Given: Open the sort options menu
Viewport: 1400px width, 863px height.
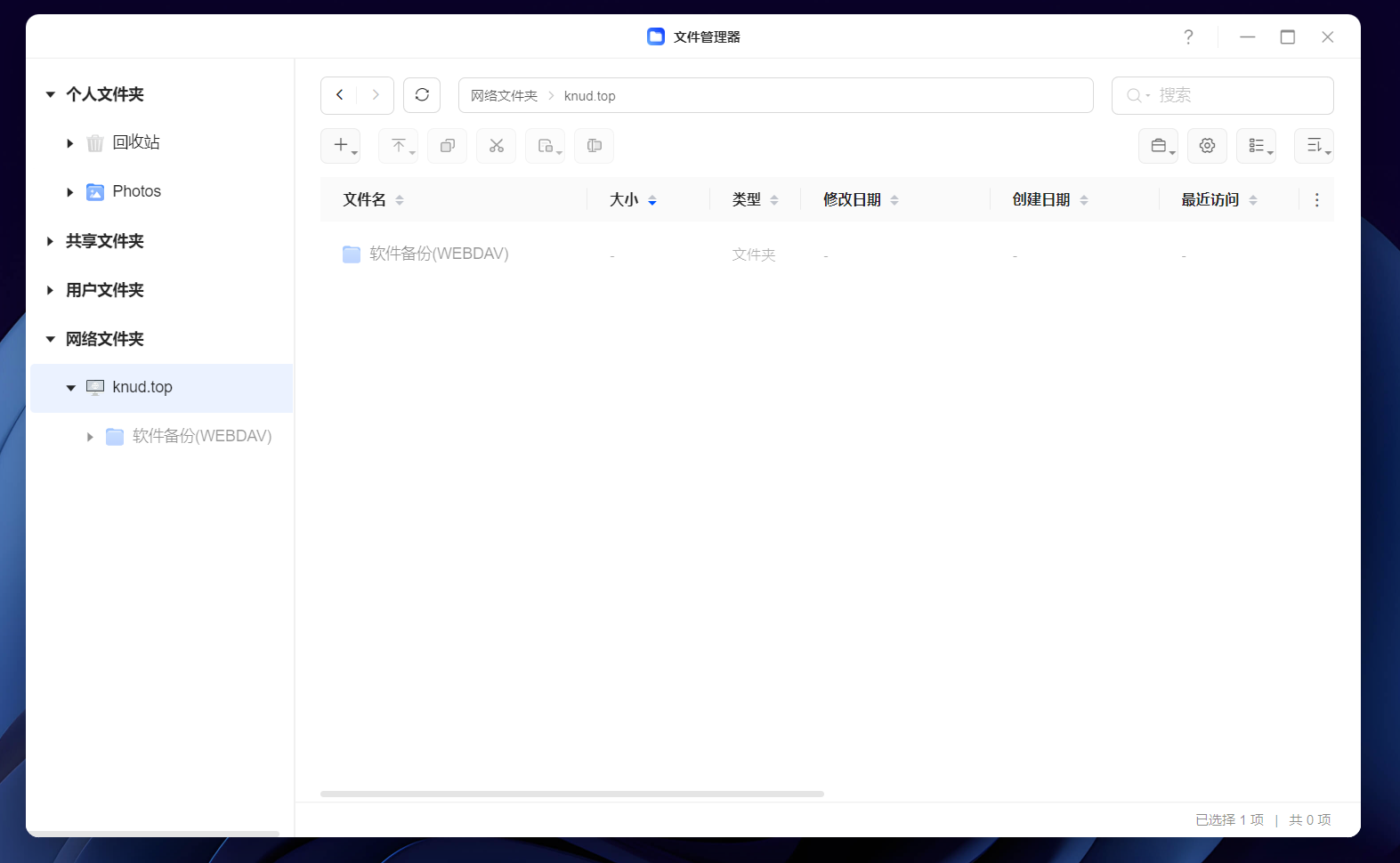Looking at the screenshot, I should pos(1314,146).
